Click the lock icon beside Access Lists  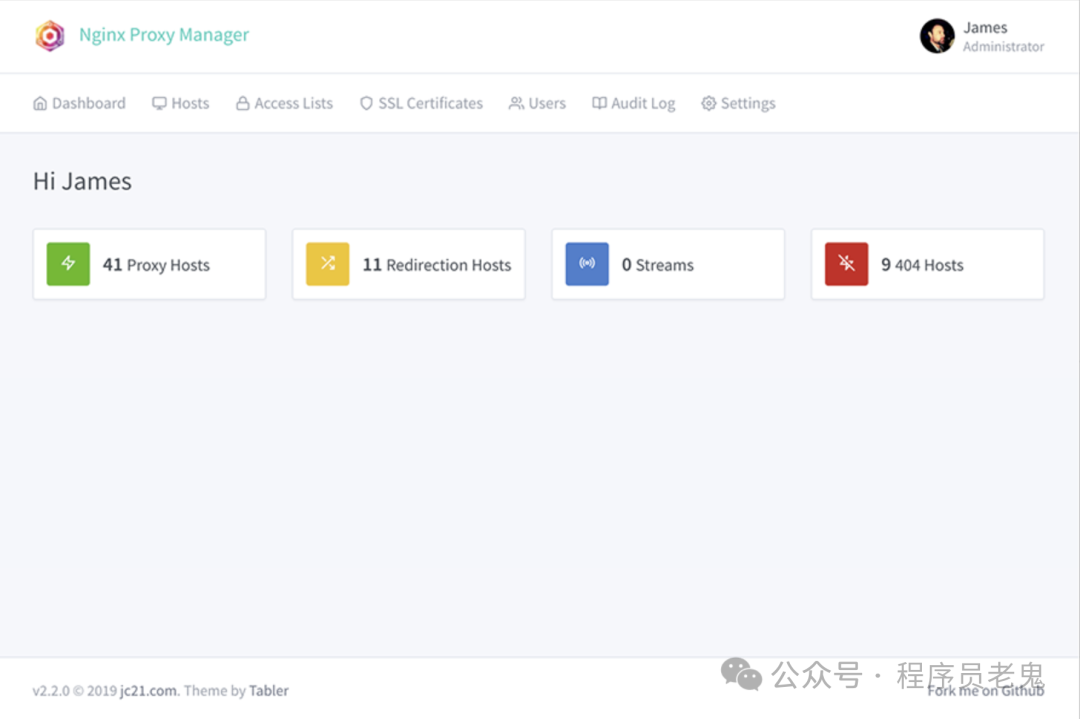pos(242,103)
